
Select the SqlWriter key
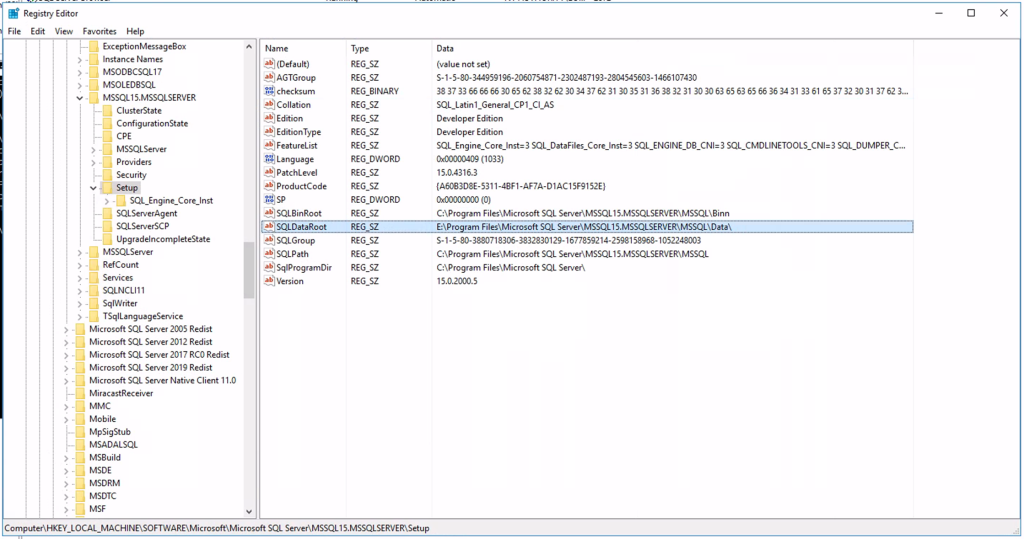120,303
